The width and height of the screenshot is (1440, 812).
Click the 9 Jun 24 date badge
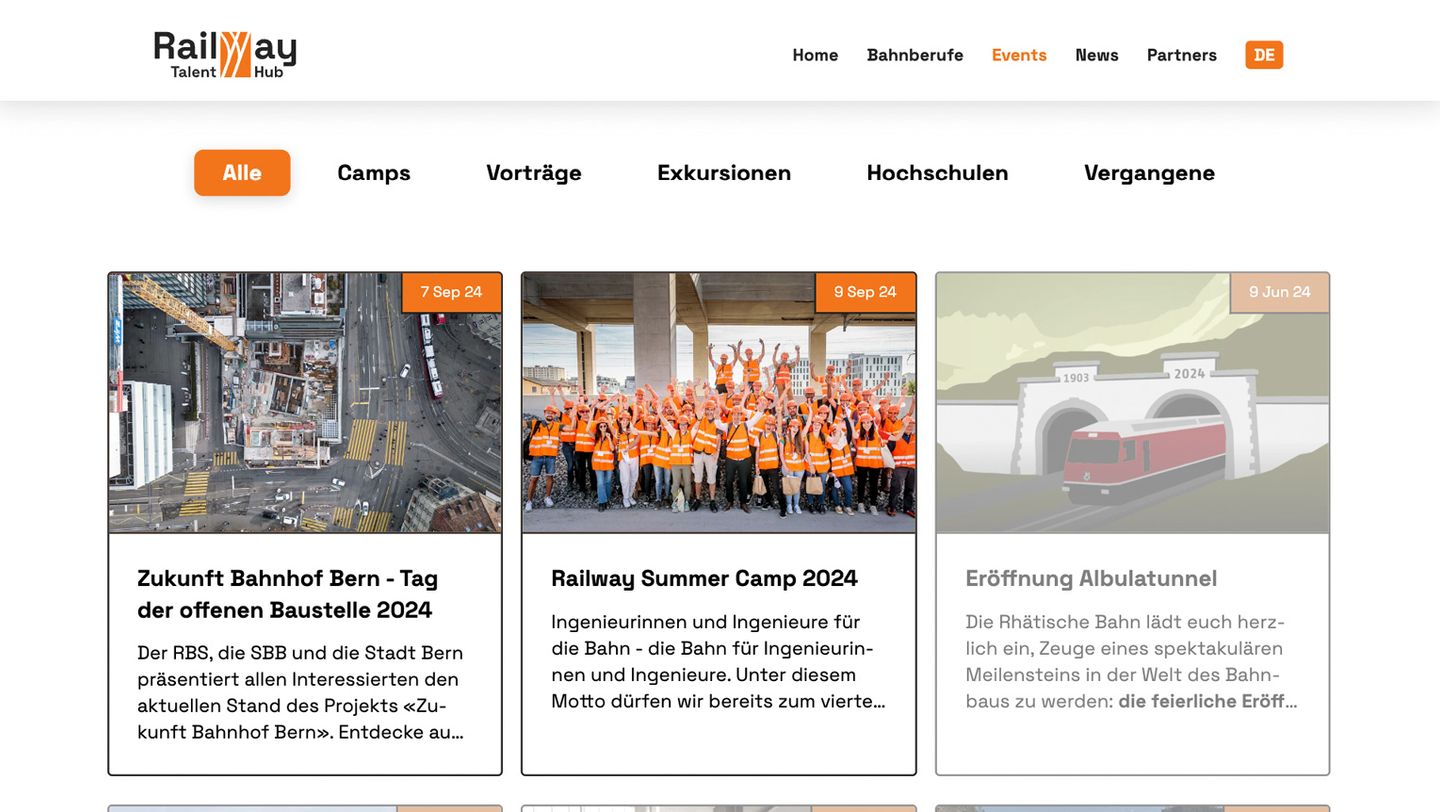pyautogui.click(x=1279, y=292)
